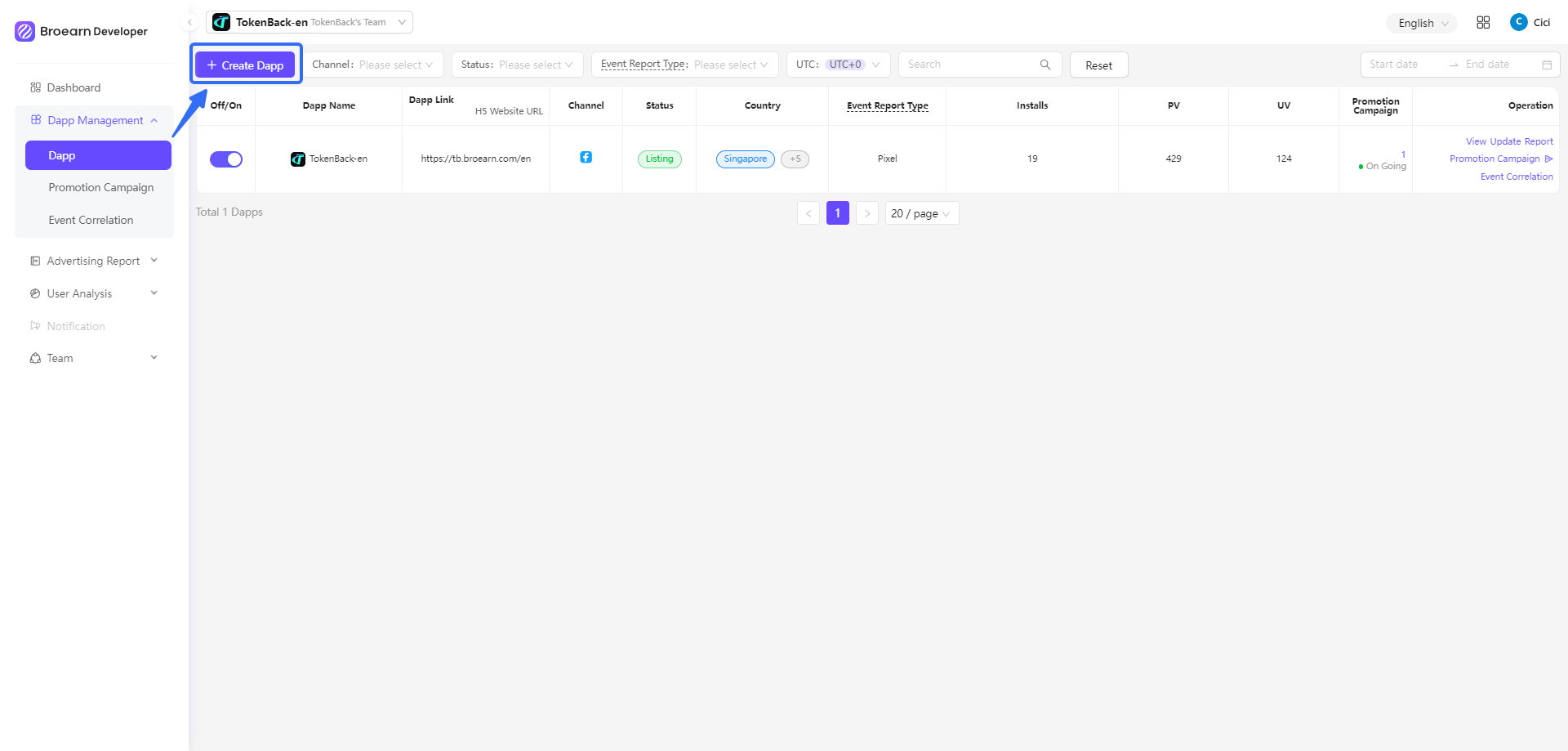Open the apps grid icon in header
Image resolution: width=1568 pixels, height=751 pixels.
[1483, 23]
